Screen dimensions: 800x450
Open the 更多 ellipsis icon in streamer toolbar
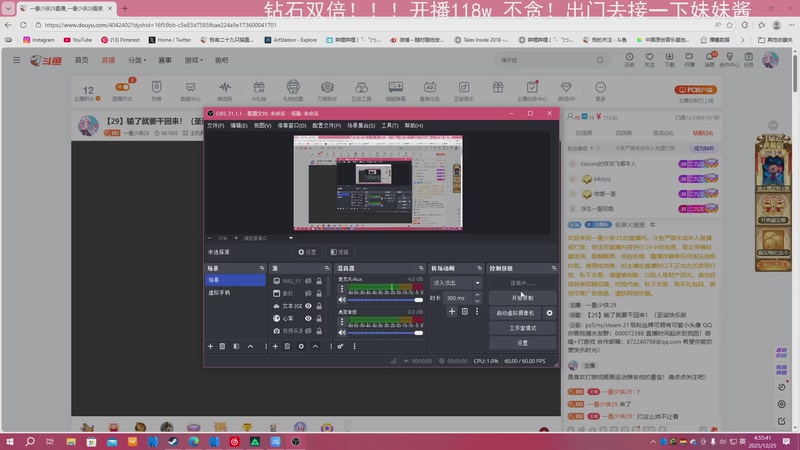(x=601, y=91)
